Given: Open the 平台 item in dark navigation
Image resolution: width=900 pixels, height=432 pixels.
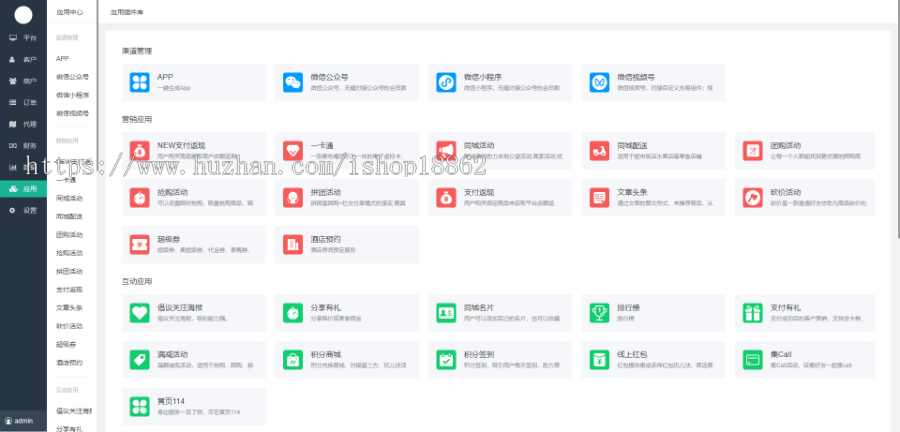Looking at the screenshot, I should [23, 38].
